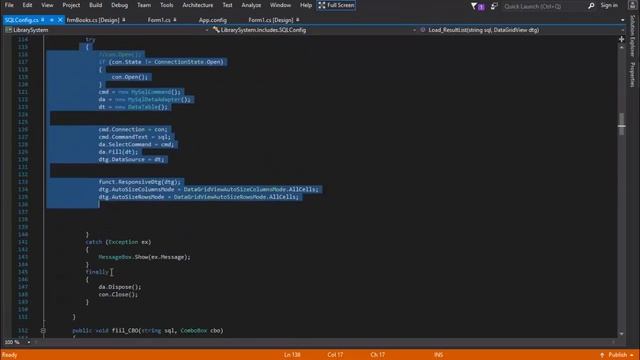640x360 pixels.
Task: Click the catch (Exception ex) line
Action: pos(118,242)
